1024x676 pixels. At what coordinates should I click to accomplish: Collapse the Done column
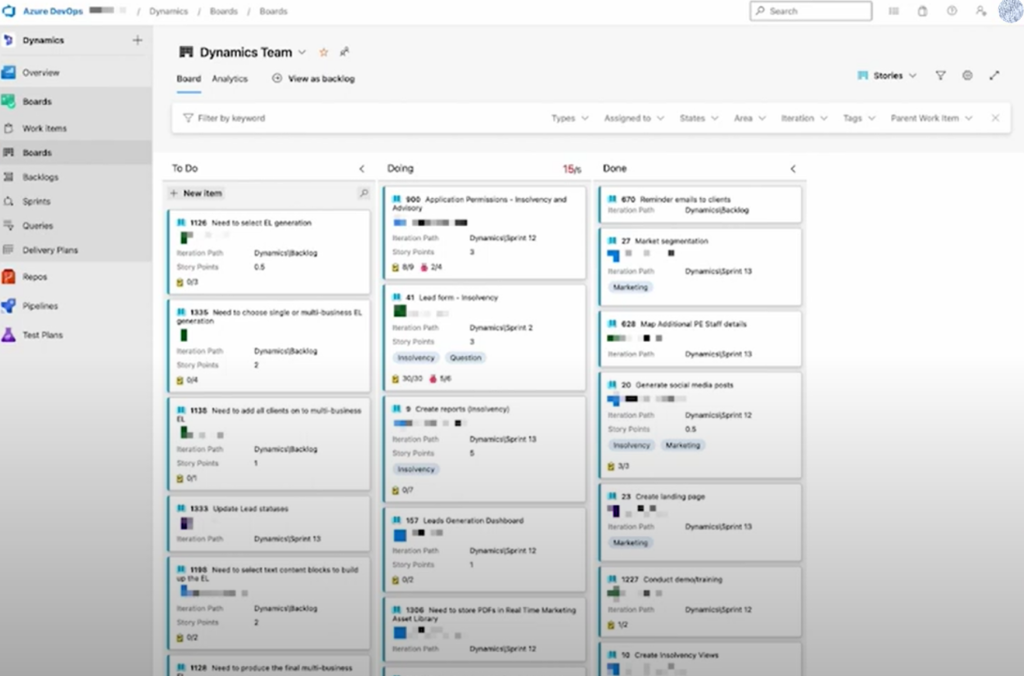tap(793, 169)
